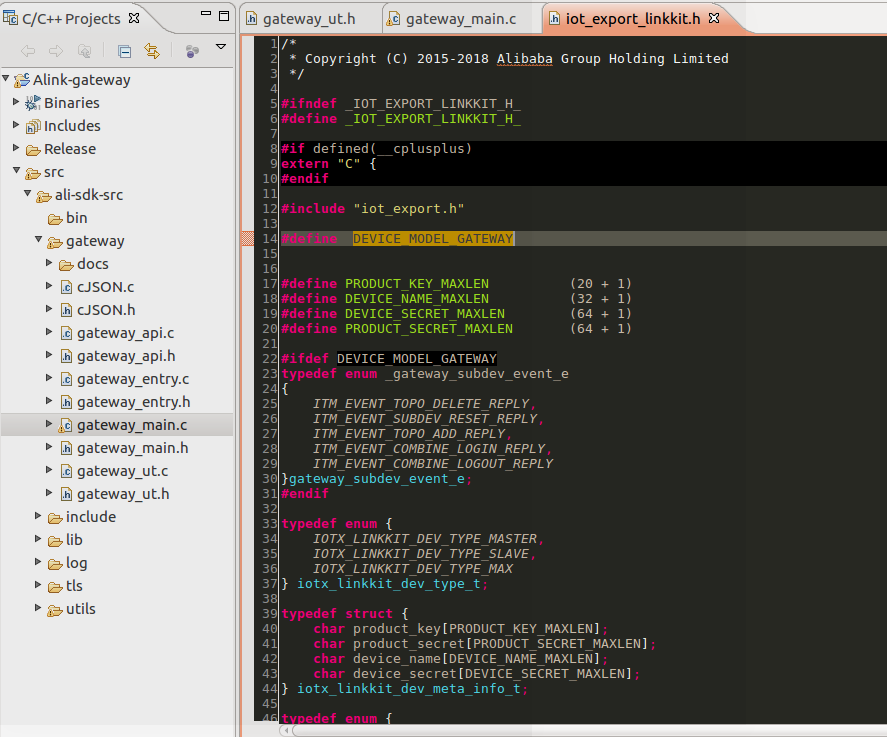
Task: Expand the docs folder
Action: click(x=49, y=262)
